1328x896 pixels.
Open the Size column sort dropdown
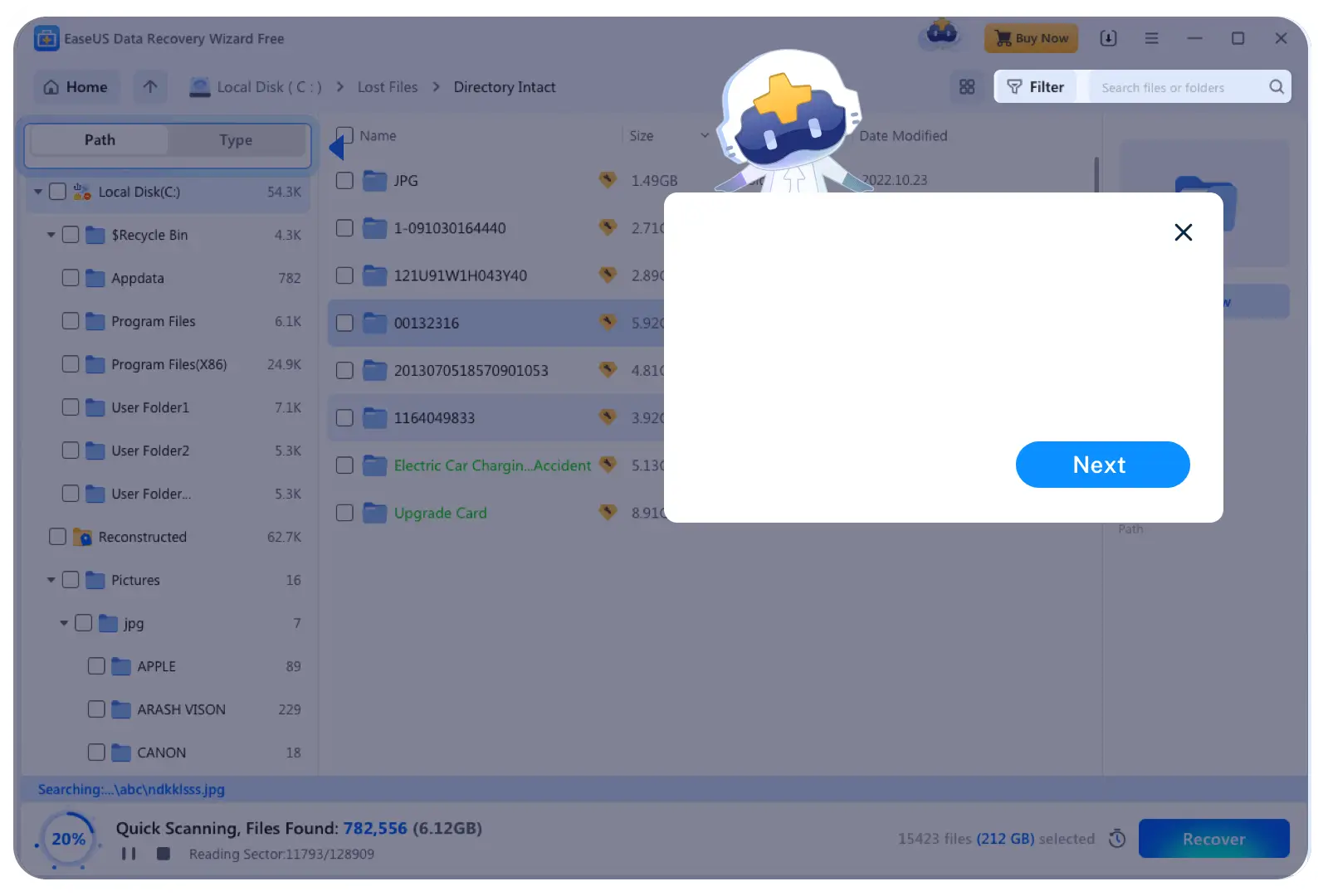pos(705,135)
